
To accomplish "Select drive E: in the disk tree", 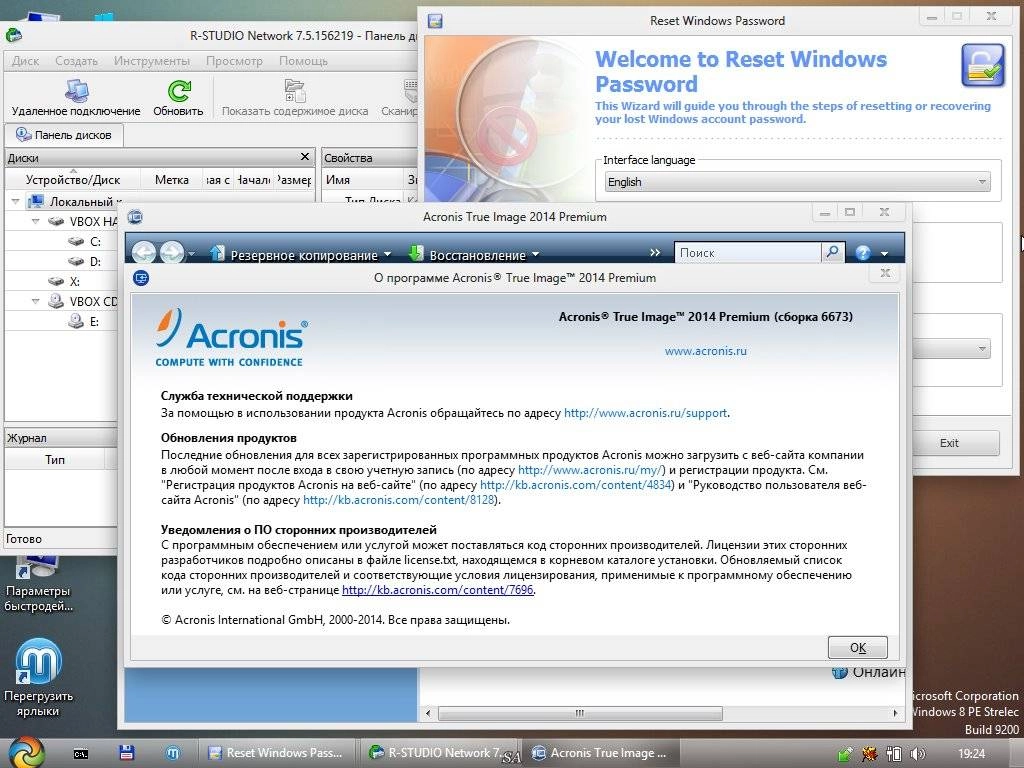I will point(93,321).
